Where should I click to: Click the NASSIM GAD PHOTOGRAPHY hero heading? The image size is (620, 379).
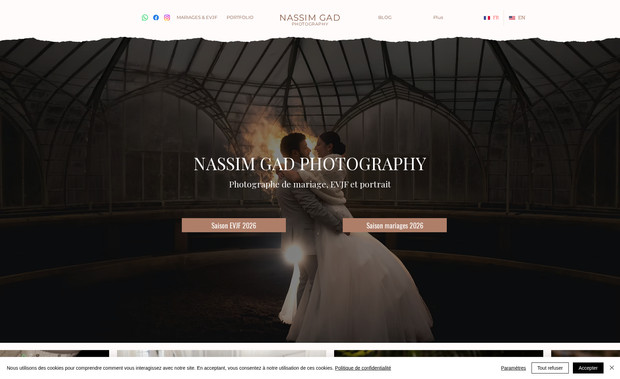click(310, 164)
